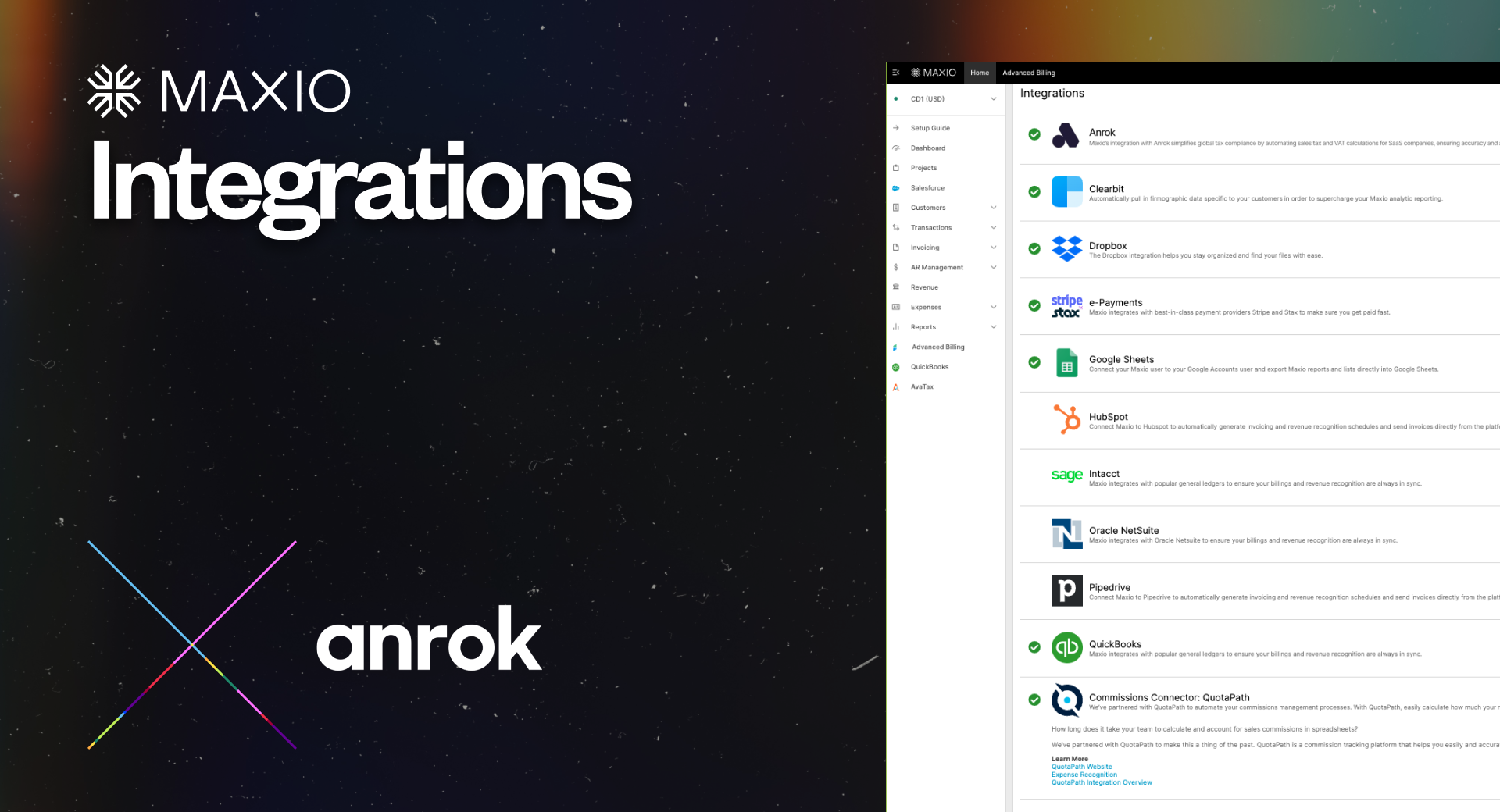Click the QuickBooks integration logo
The height and width of the screenshot is (812, 1500).
click(1066, 648)
